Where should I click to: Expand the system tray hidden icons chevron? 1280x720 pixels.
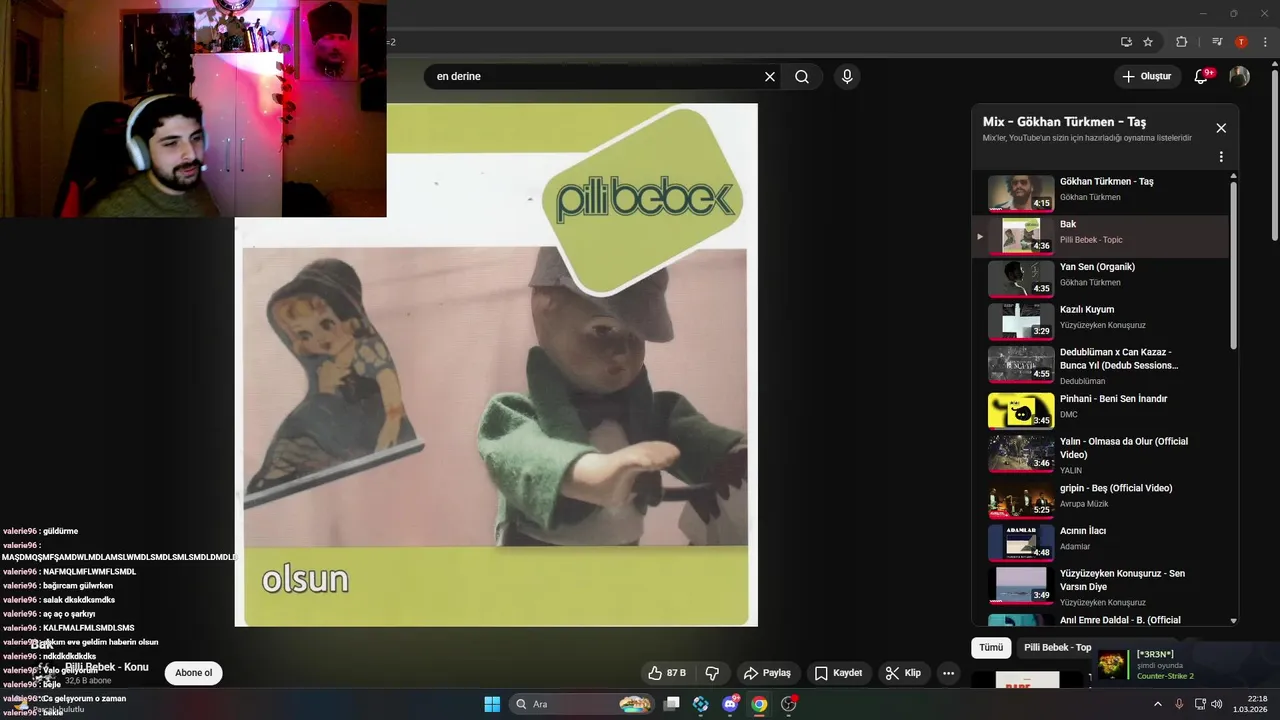click(x=1158, y=704)
